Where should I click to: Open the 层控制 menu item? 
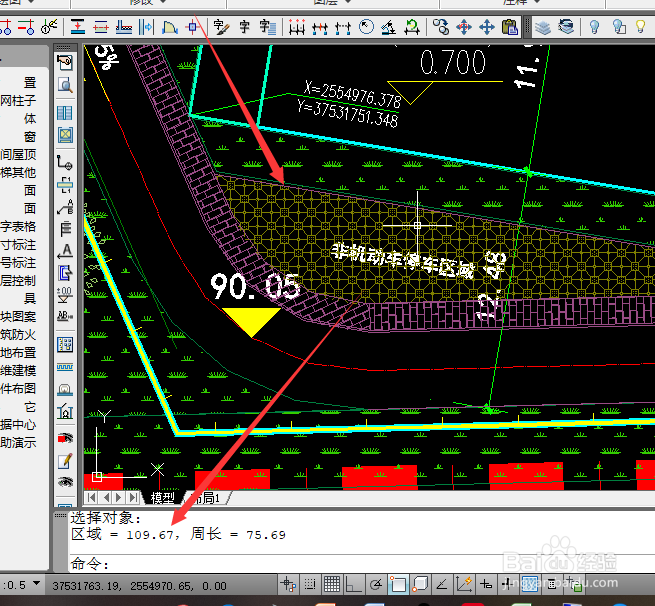point(18,281)
